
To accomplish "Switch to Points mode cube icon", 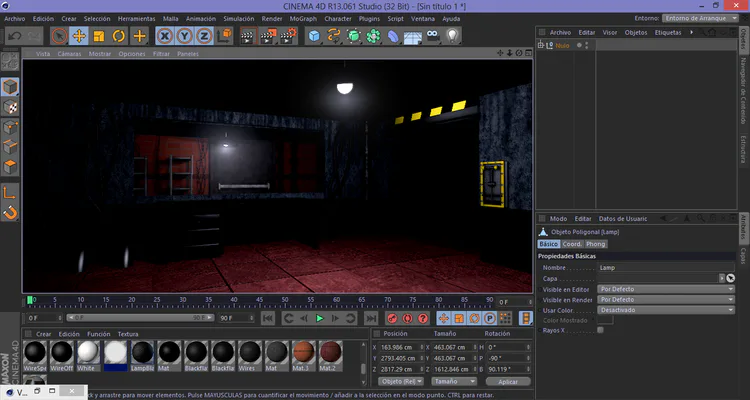I will pyautogui.click(x=10, y=127).
